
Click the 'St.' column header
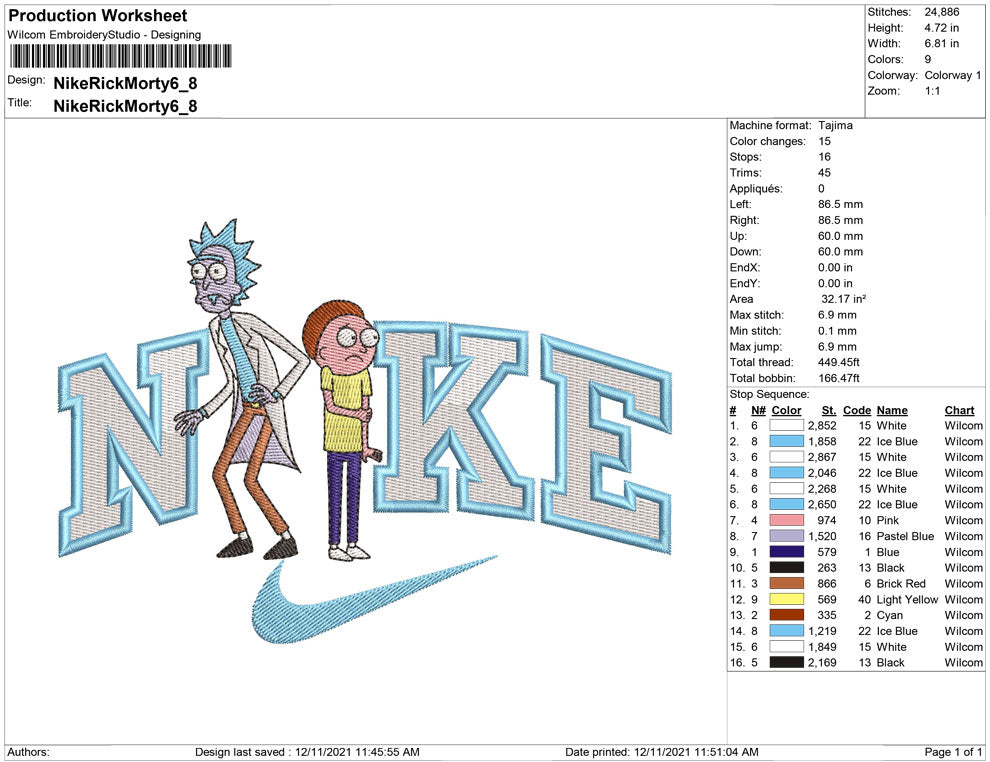(x=829, y=410)
